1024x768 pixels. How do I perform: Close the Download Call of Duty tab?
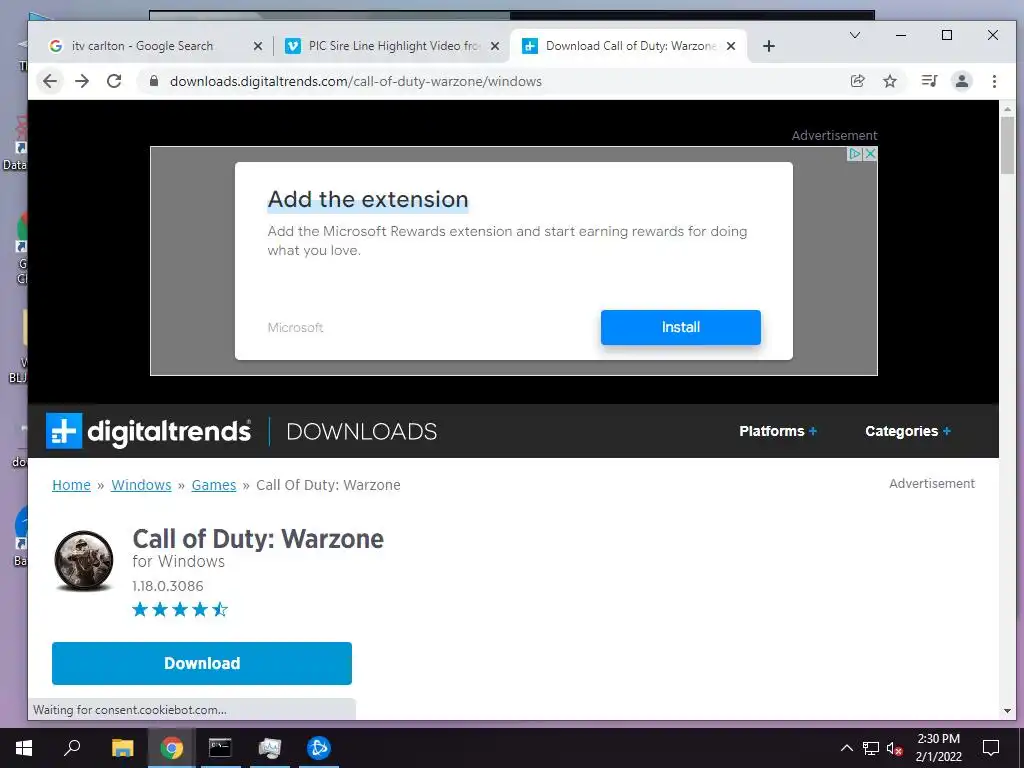[x=731, y=46]
